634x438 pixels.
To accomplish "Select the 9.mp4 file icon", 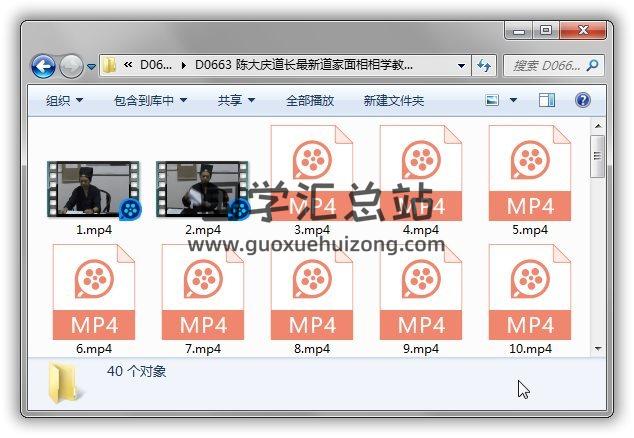I will coord(421,292).
